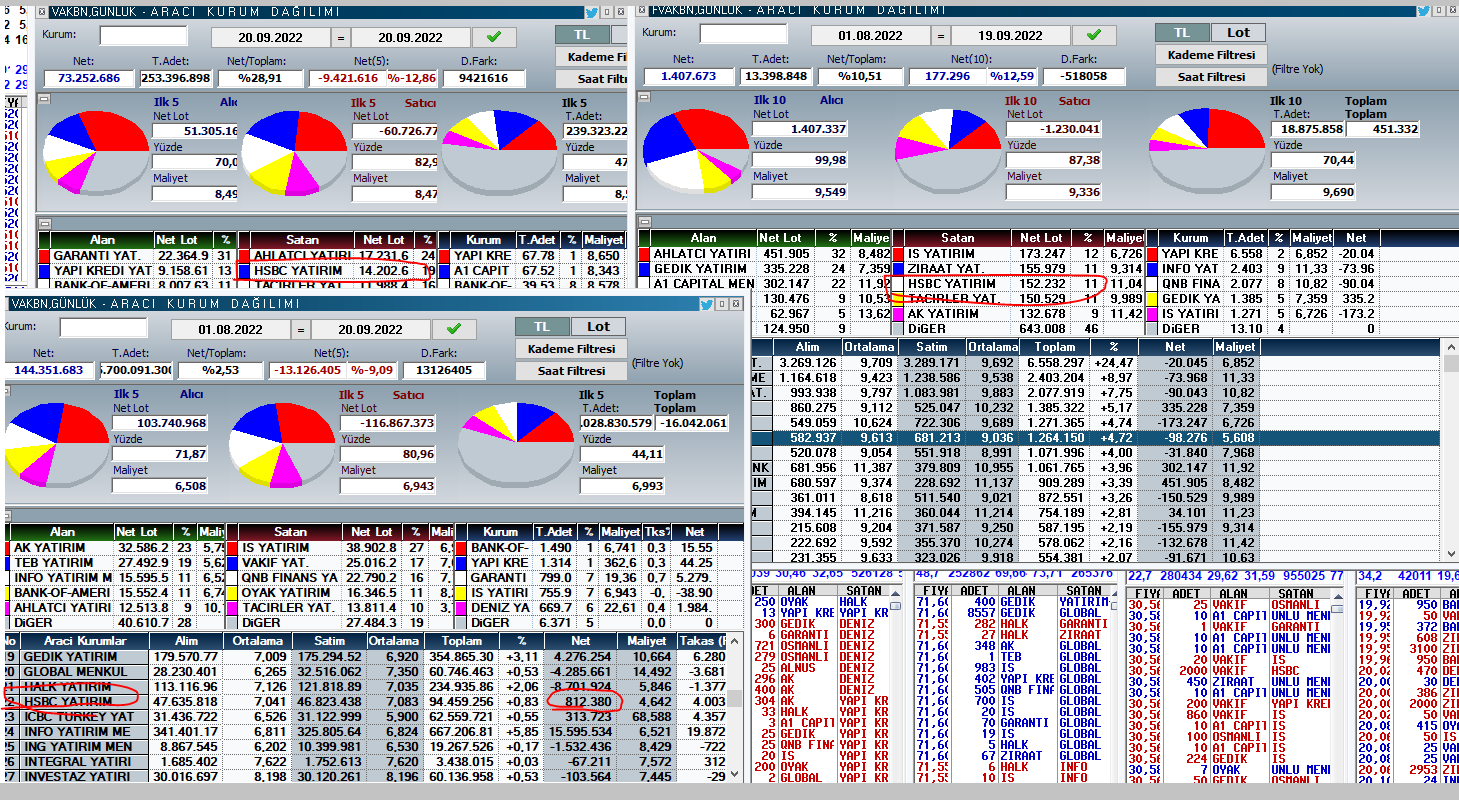Switch to TL in the 01.08–19.09.2022 window
This screenshot has width=1459, height=800.
point(1182,32)
